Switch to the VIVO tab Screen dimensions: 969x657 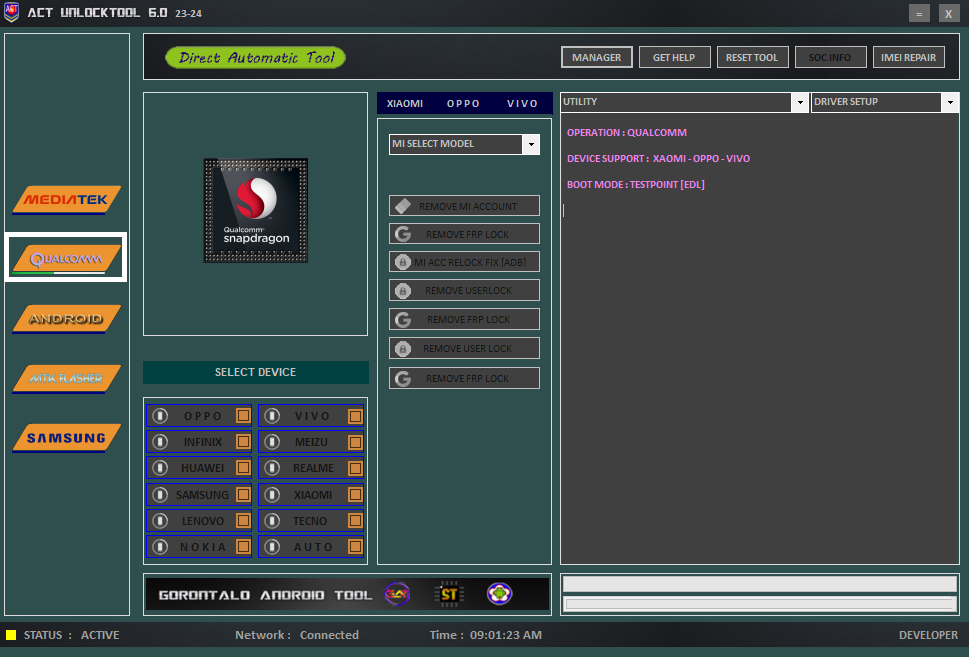[x=522, y=103]
